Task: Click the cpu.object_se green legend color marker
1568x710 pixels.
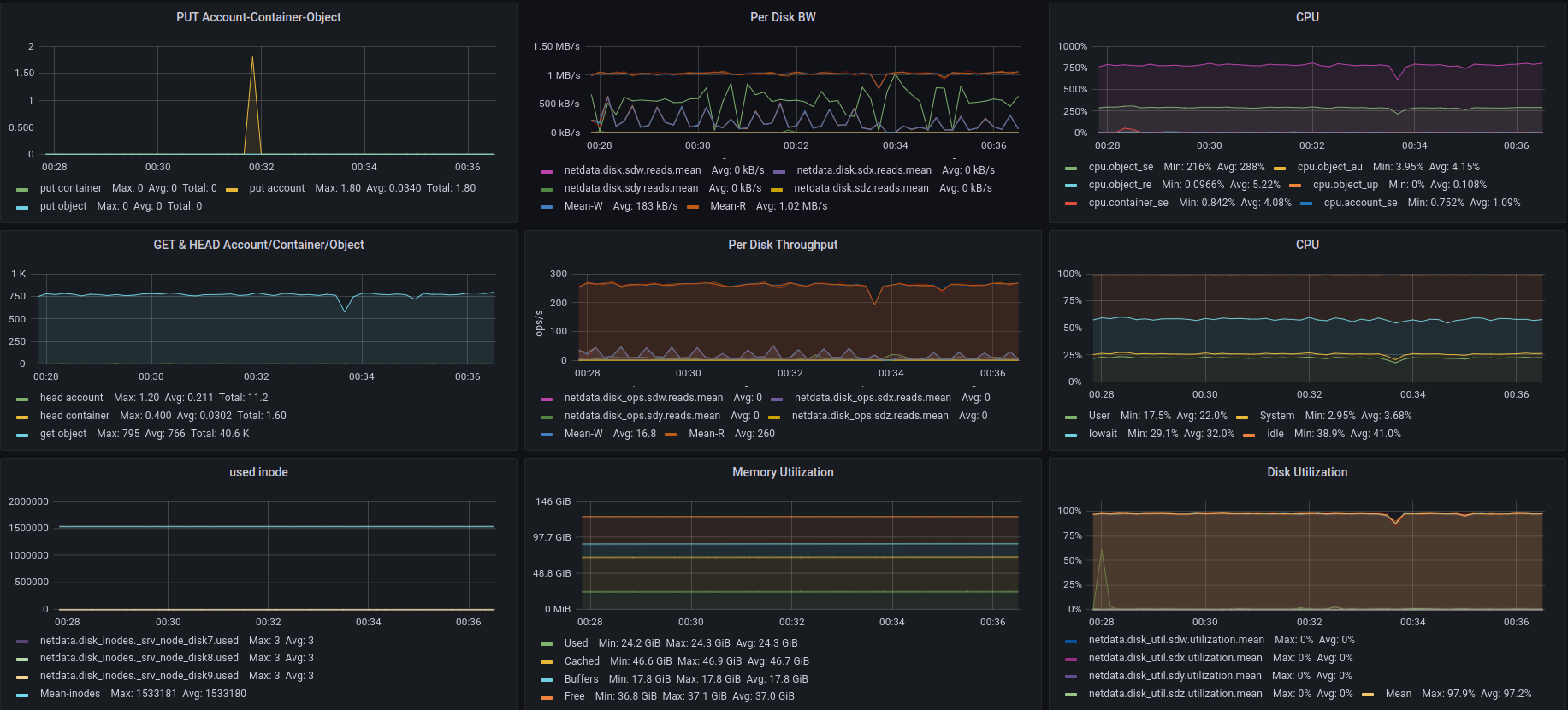Action: click(x=1071, y=168)
